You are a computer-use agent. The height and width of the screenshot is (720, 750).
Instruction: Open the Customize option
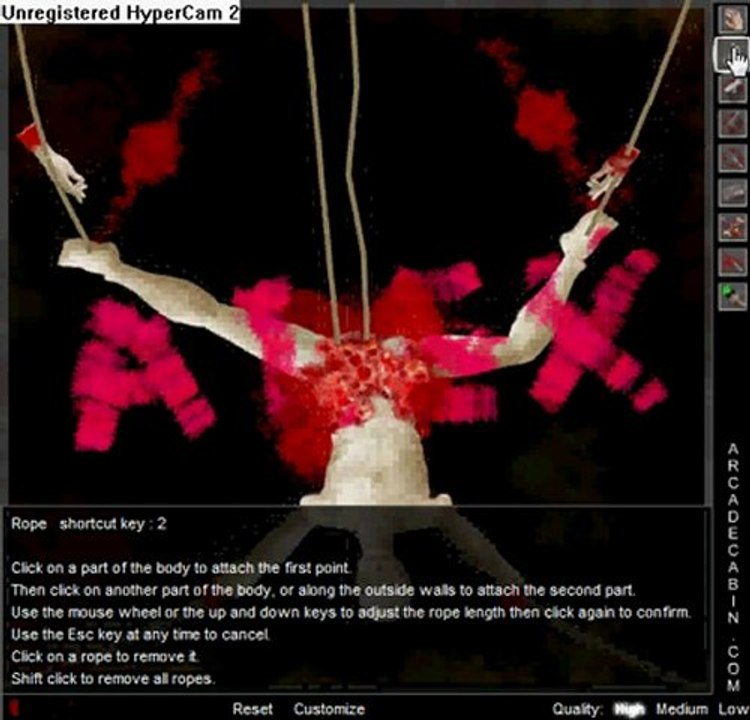pyautogui.click(x=329, y=709)
